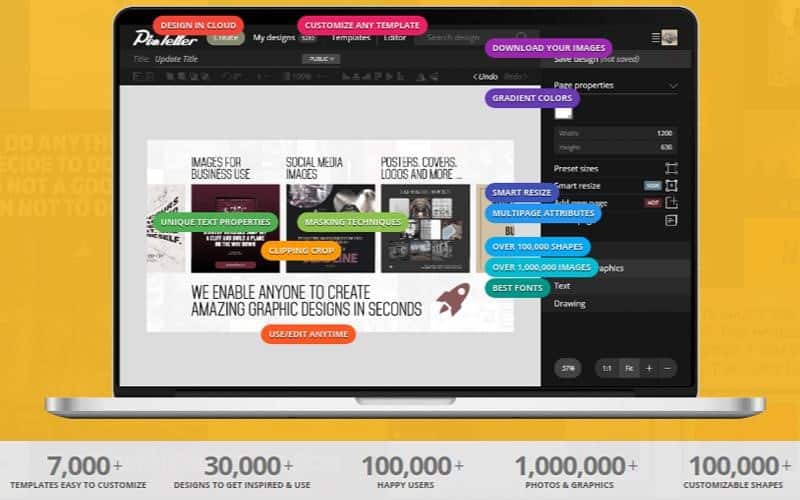Image resolution: width=800 pixels, height=500 pixels.
Task: Click the Preset sizes icon
Action: point(671,169)
